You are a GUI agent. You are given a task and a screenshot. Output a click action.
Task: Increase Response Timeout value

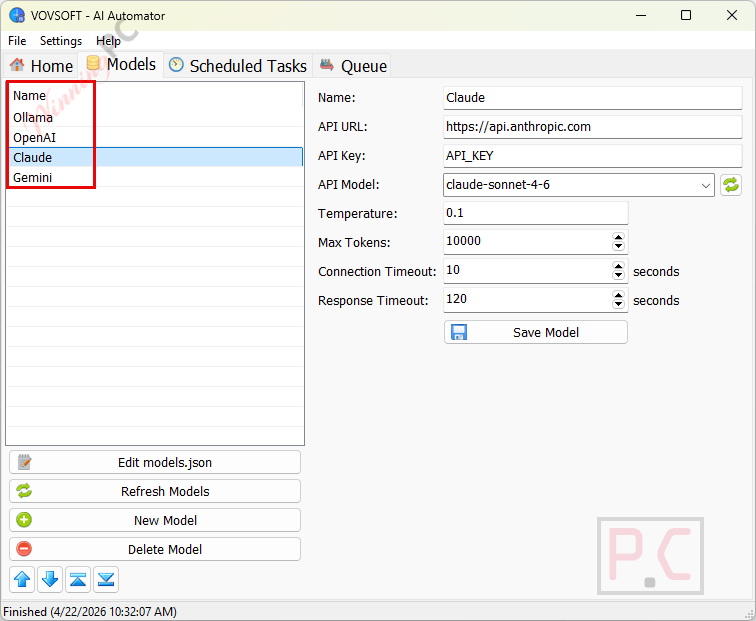point(619,295)
